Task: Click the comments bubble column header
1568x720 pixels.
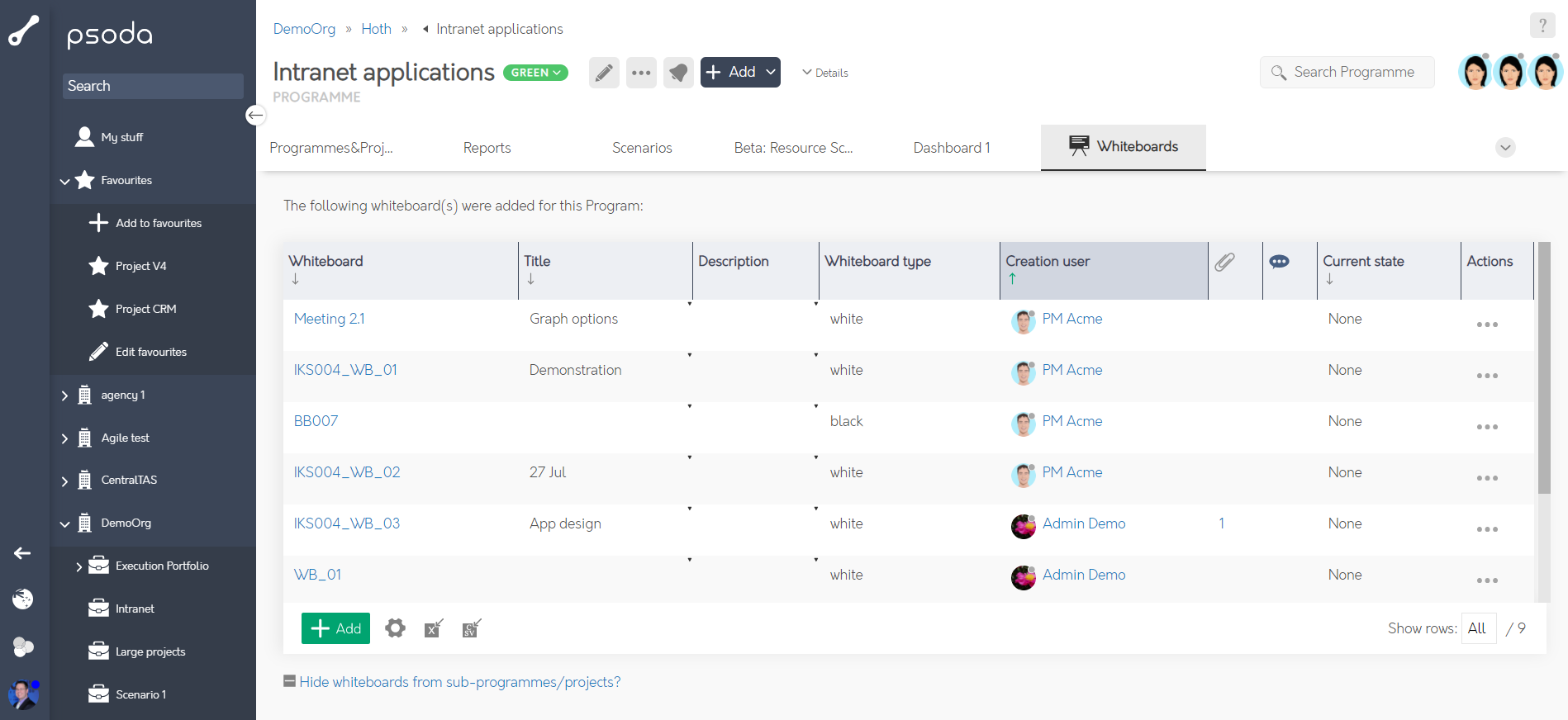Action: [1279, 262]
